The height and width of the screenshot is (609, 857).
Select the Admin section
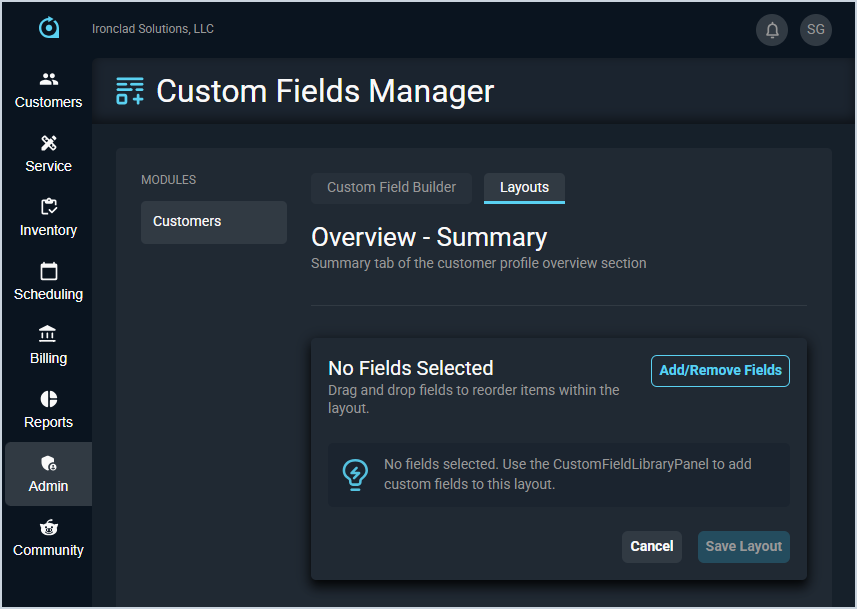[48, 474]
